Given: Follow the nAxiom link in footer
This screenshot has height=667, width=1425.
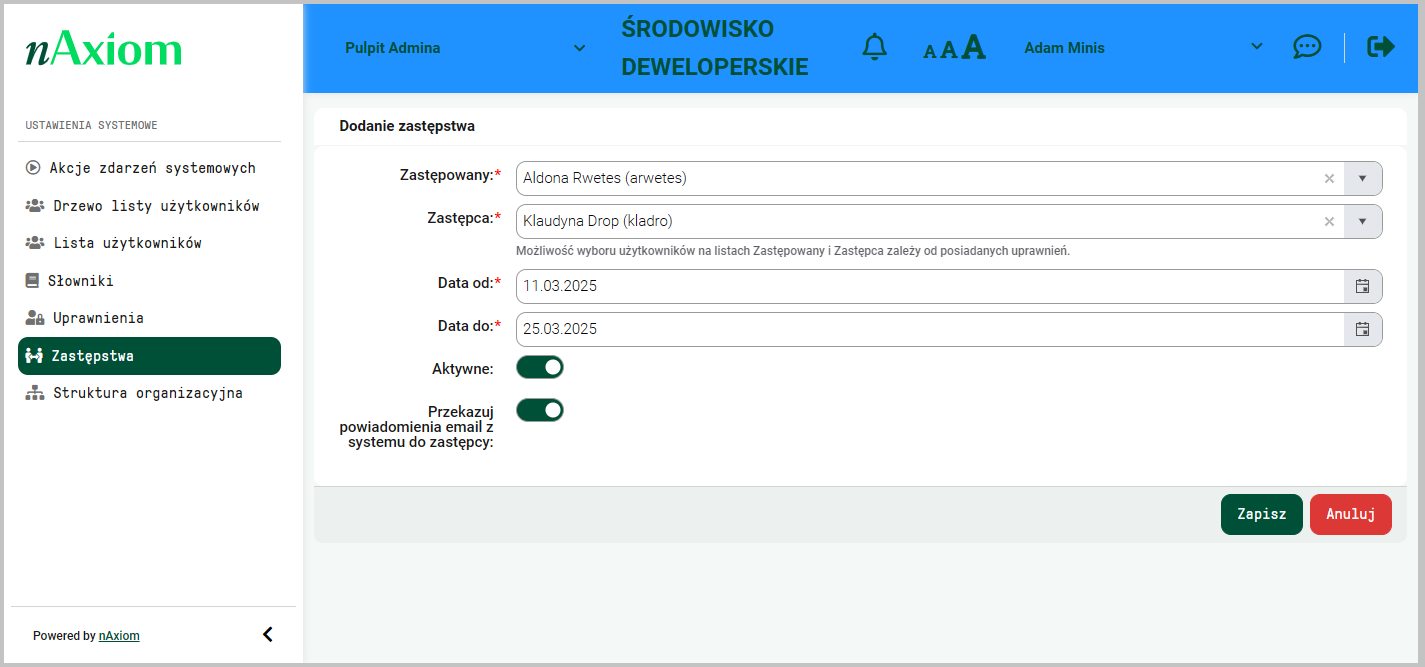Looking at the screenshot, I should [119, 636].
